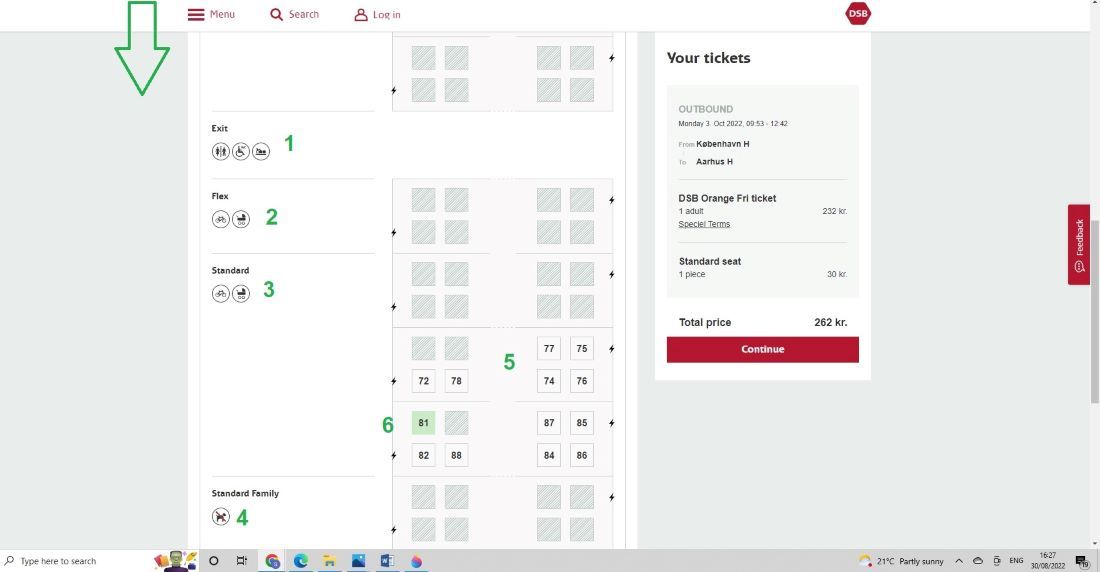Image resolution: width=1100 pixels, height=572 pixels.
Task: Click the Aarhus H destination station
Action: point(714,161)
